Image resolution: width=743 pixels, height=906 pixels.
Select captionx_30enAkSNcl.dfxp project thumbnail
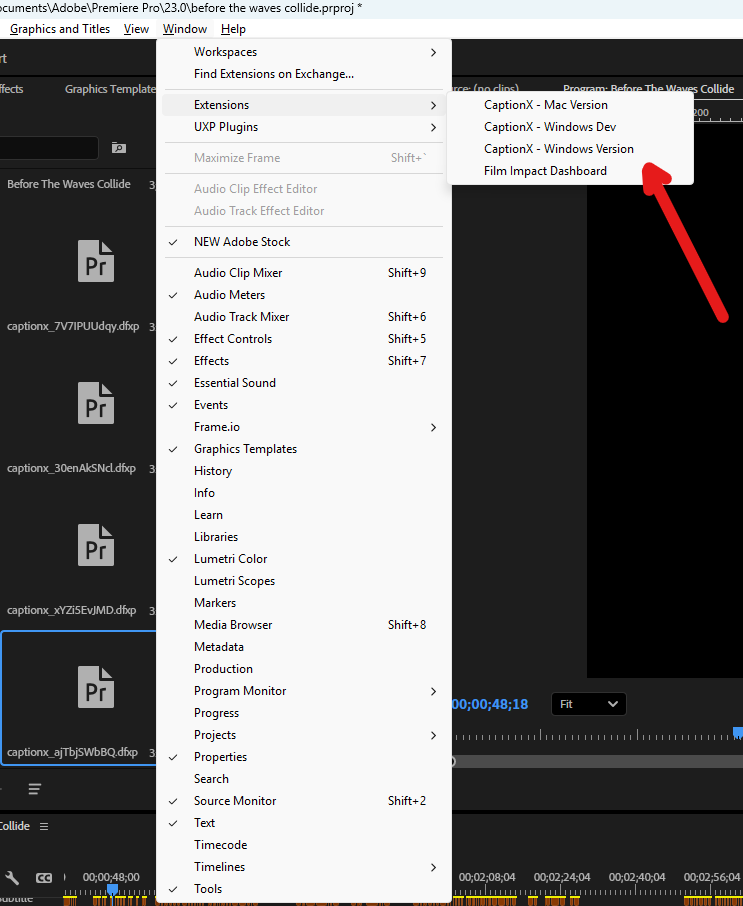click(96, 403)
